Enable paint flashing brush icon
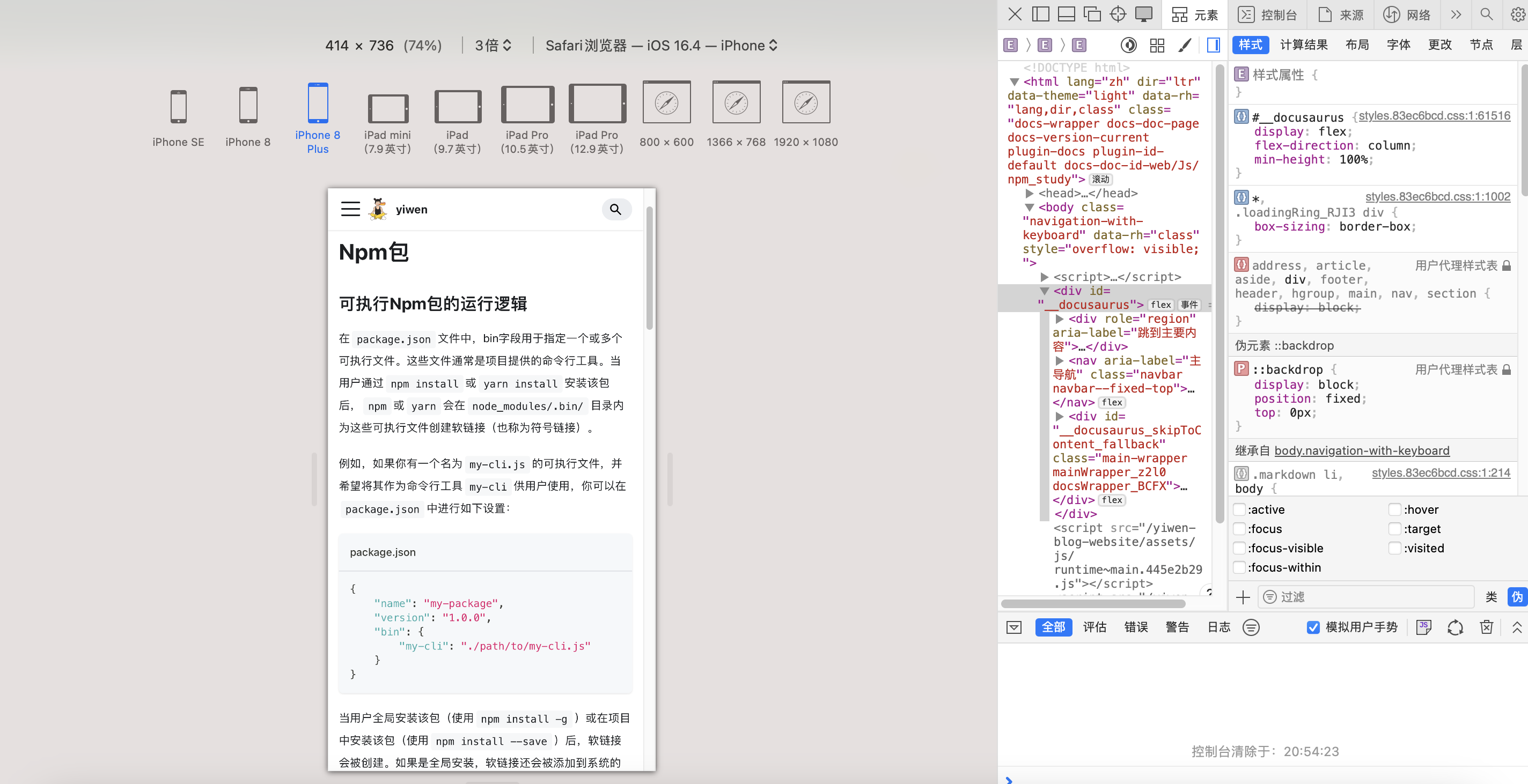Viewport: 1528px width, 784px height. point(1185,45)
